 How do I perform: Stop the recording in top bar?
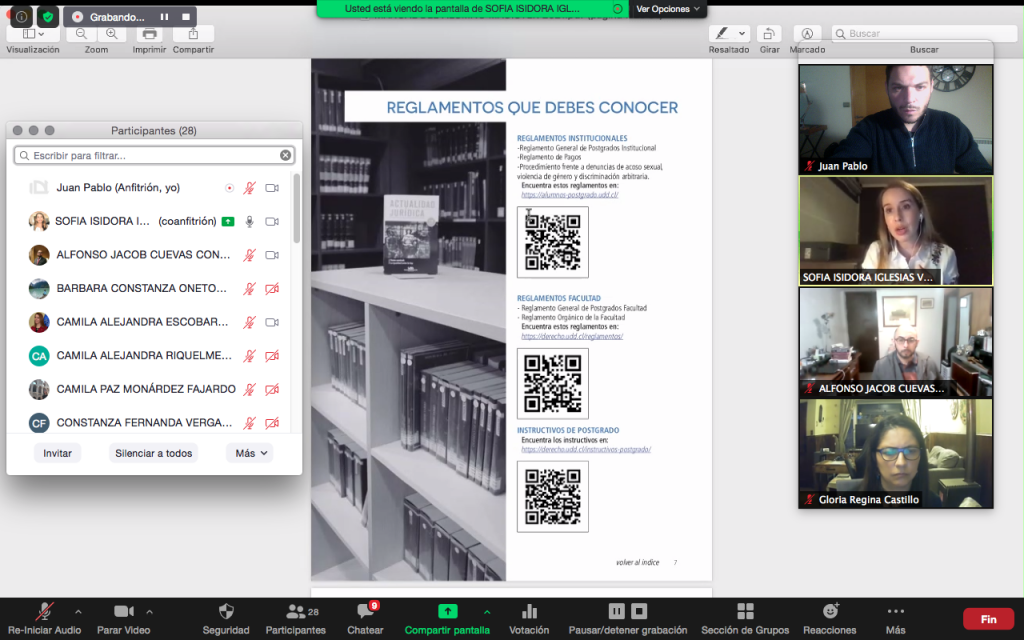pyautogui.click(x=186, y=17)
